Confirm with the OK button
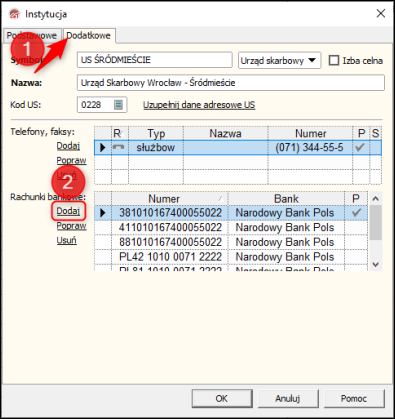Screen dimensions: 395x419 click(222, 398)
